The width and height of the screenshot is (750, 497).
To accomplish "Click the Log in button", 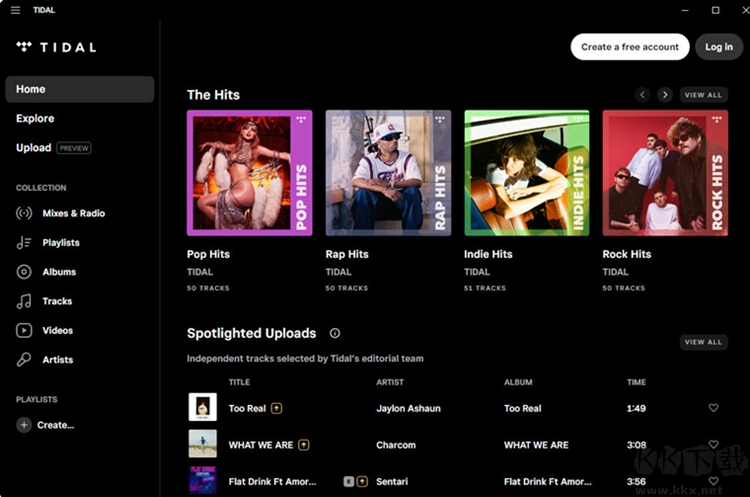I will point(719,47).
